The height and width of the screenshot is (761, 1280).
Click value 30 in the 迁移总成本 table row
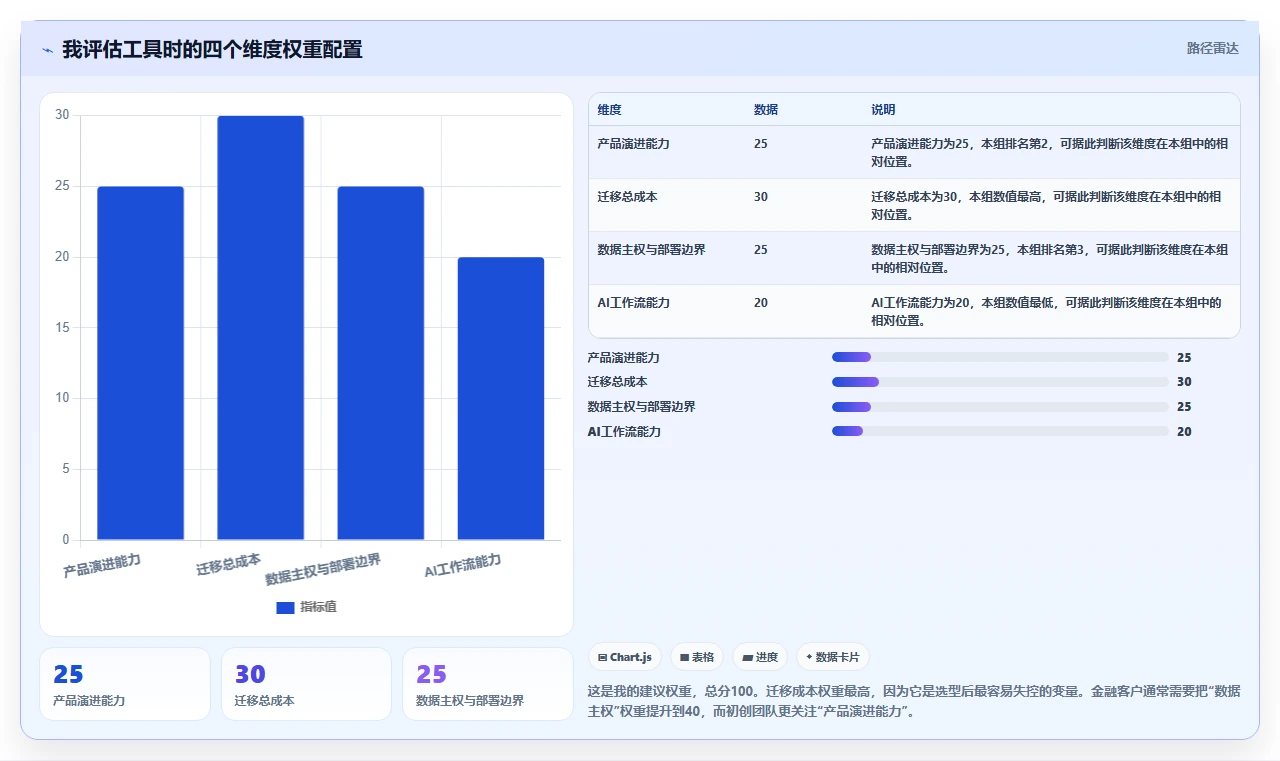[x=761, y=197]
